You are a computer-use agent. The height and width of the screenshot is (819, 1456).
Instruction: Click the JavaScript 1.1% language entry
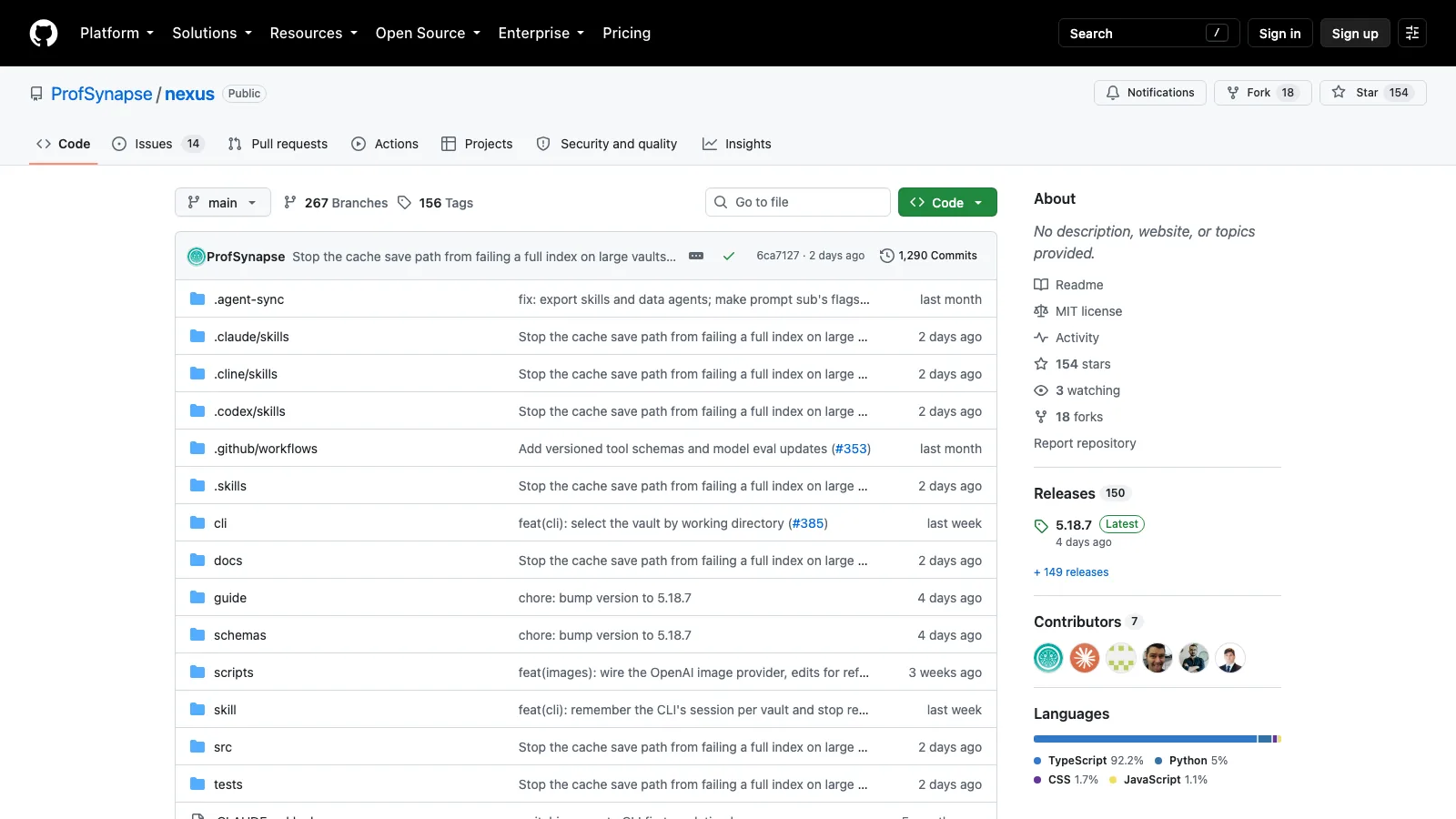1158,780
